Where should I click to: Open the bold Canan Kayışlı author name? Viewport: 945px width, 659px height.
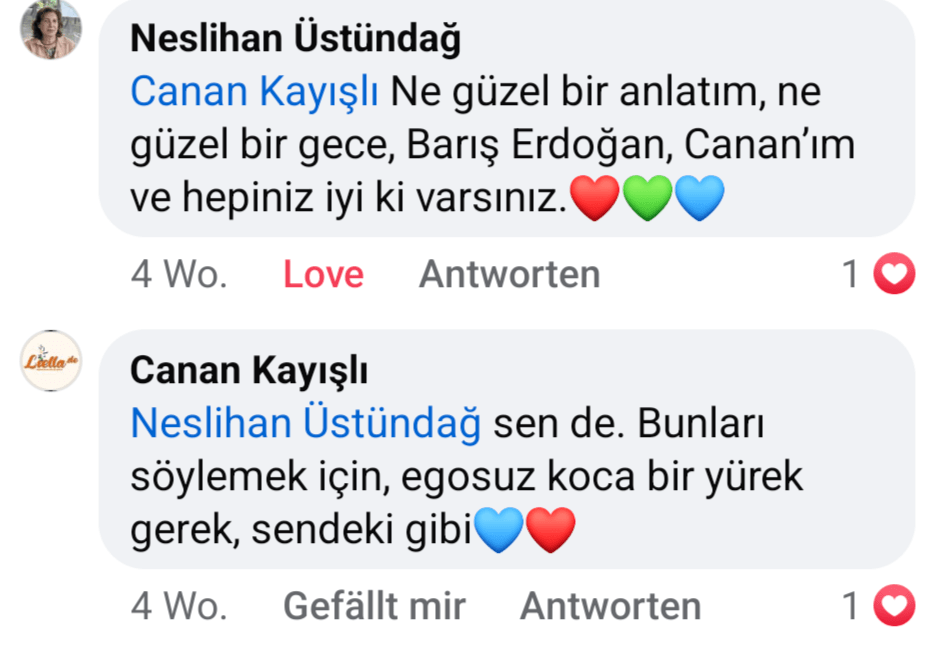pyautogui.click(x=249, y=371)
